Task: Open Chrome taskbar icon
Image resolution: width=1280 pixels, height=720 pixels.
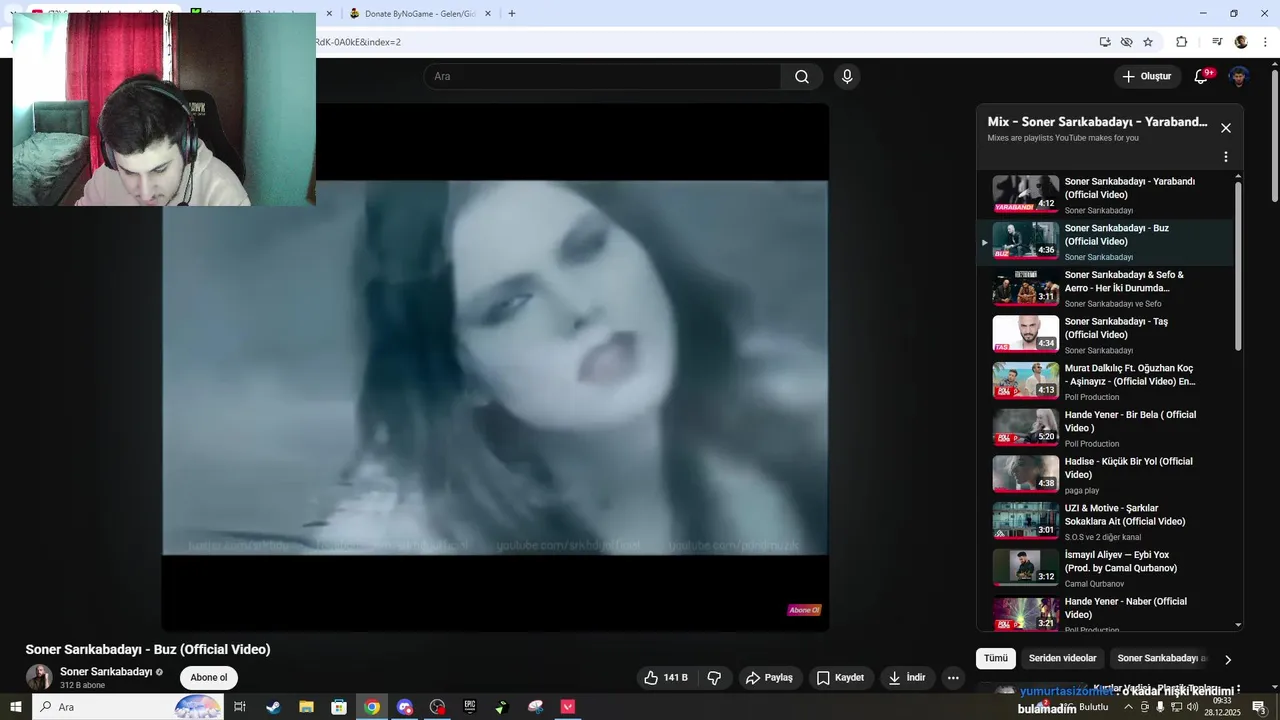Action: (372, 707)
